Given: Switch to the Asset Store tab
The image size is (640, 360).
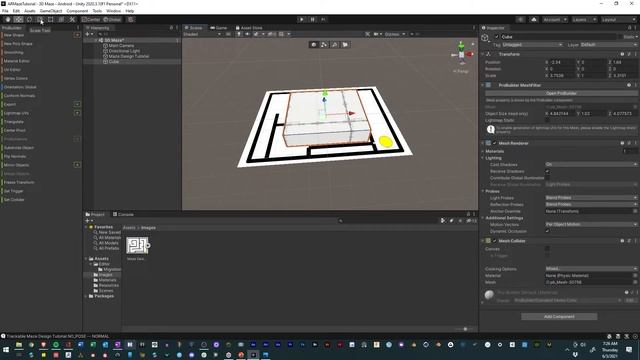Looking at the screenshot, I should coord(249,28).
